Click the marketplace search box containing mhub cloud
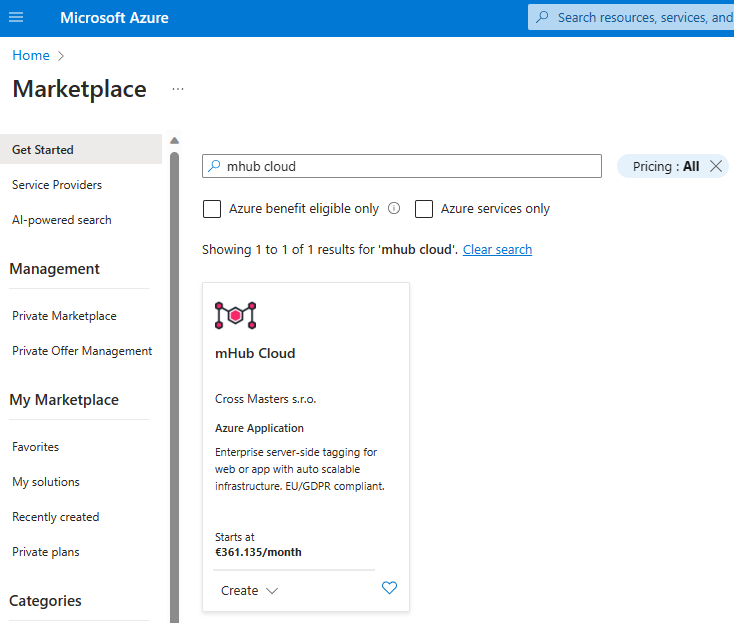734x623 pixels. pos(402,166)
